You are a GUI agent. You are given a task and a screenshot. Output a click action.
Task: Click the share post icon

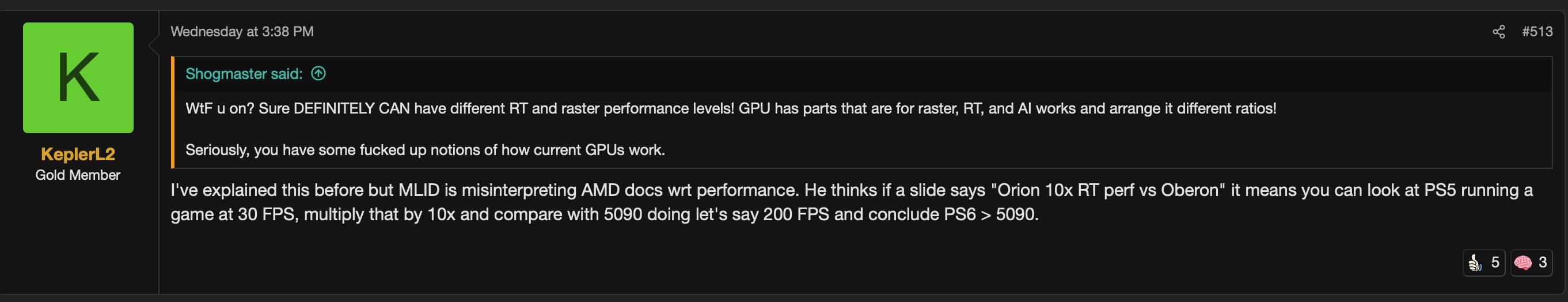[x=1498, y=32]
